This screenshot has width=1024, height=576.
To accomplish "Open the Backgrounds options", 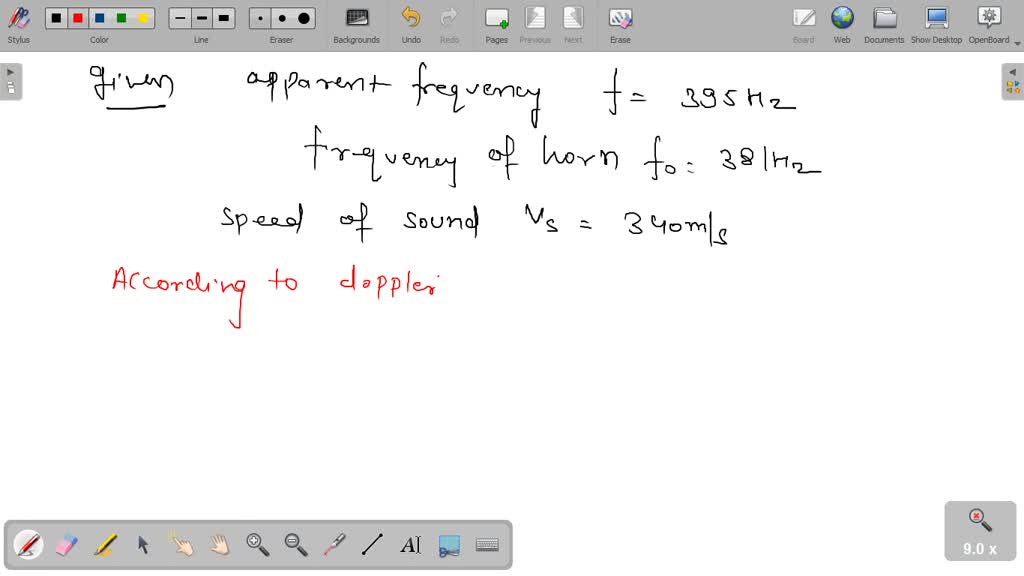I will click(x=357, y=25).
